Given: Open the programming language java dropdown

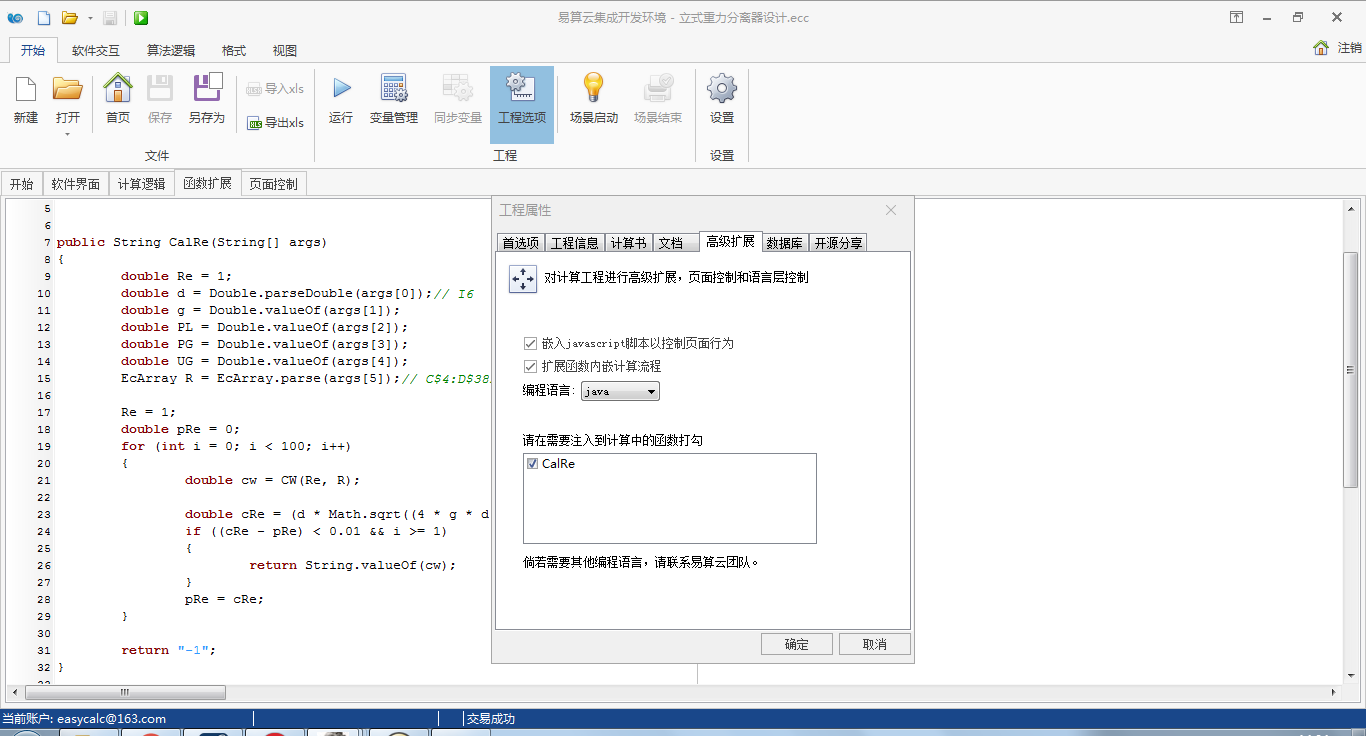Looking at the screenshot, I should tap(620, 392).
